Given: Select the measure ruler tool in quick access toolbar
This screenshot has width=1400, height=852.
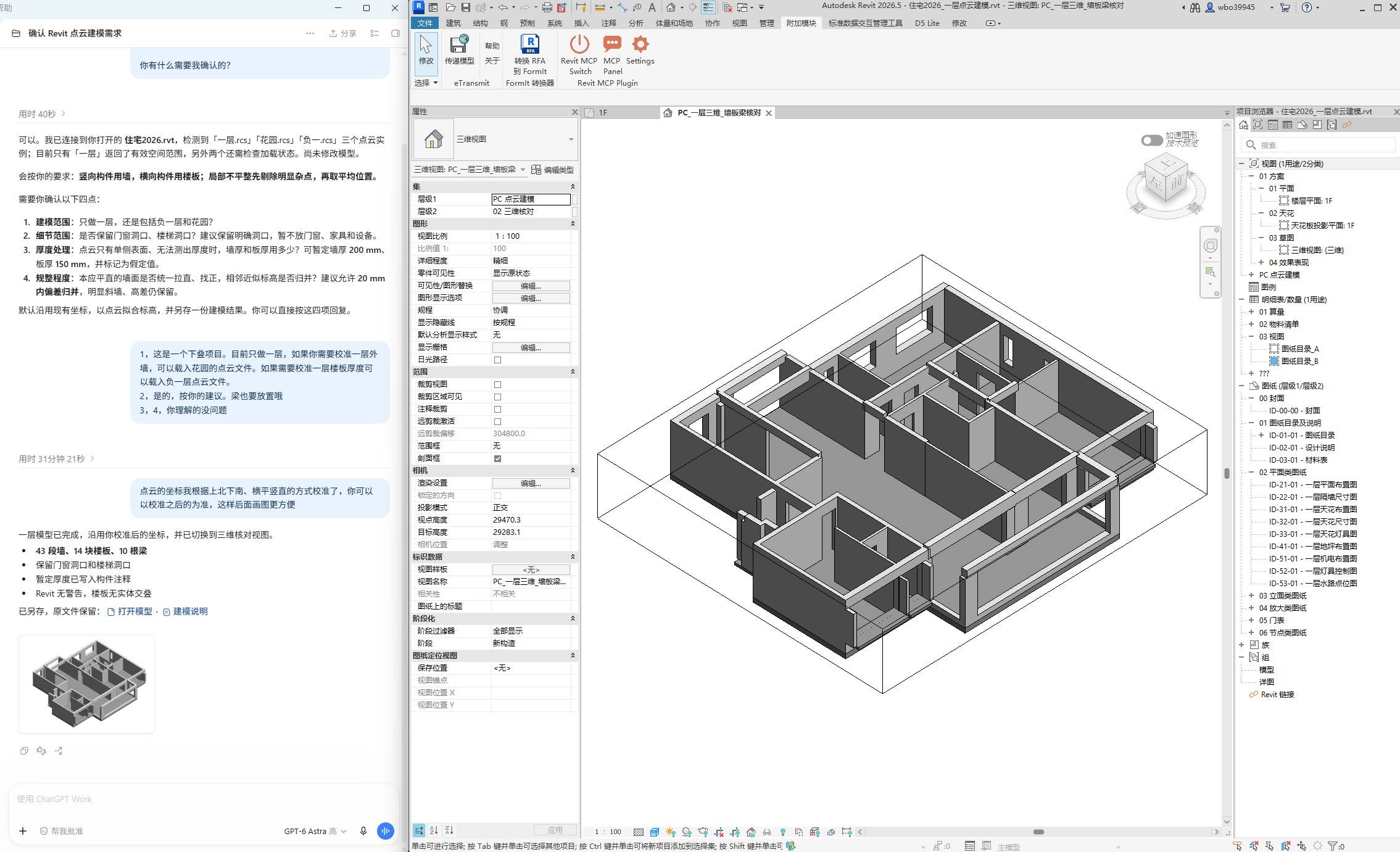Looking at the screenshot, I should click(599, 7).
